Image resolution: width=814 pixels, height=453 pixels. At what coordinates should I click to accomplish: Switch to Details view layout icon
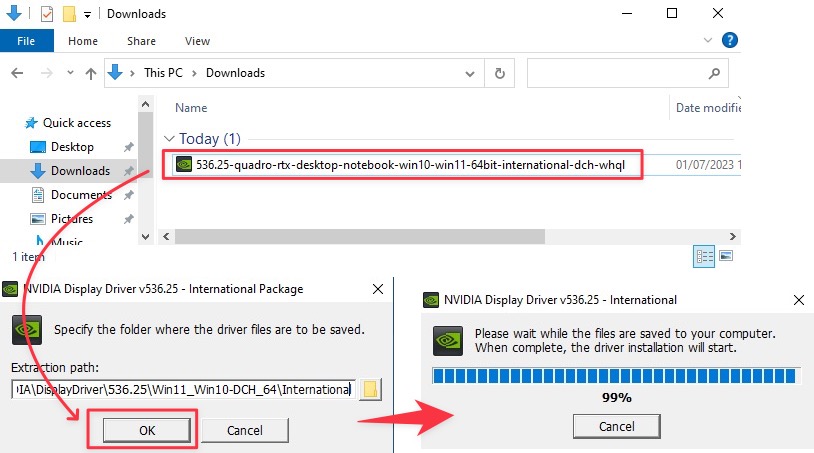pyautogui.click(x=704, y=256)
